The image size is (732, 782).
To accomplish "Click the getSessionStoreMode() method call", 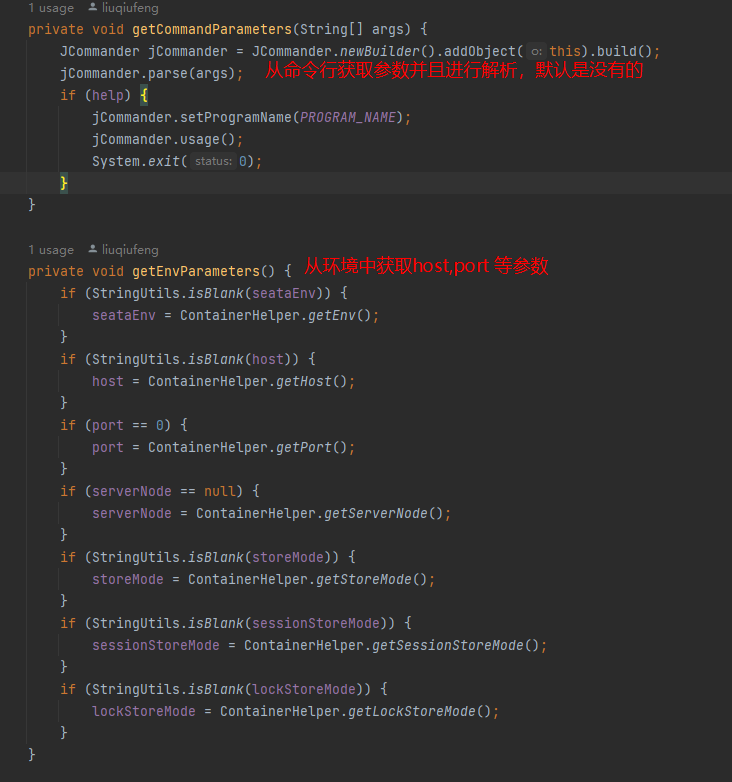I will coord(456,645).
